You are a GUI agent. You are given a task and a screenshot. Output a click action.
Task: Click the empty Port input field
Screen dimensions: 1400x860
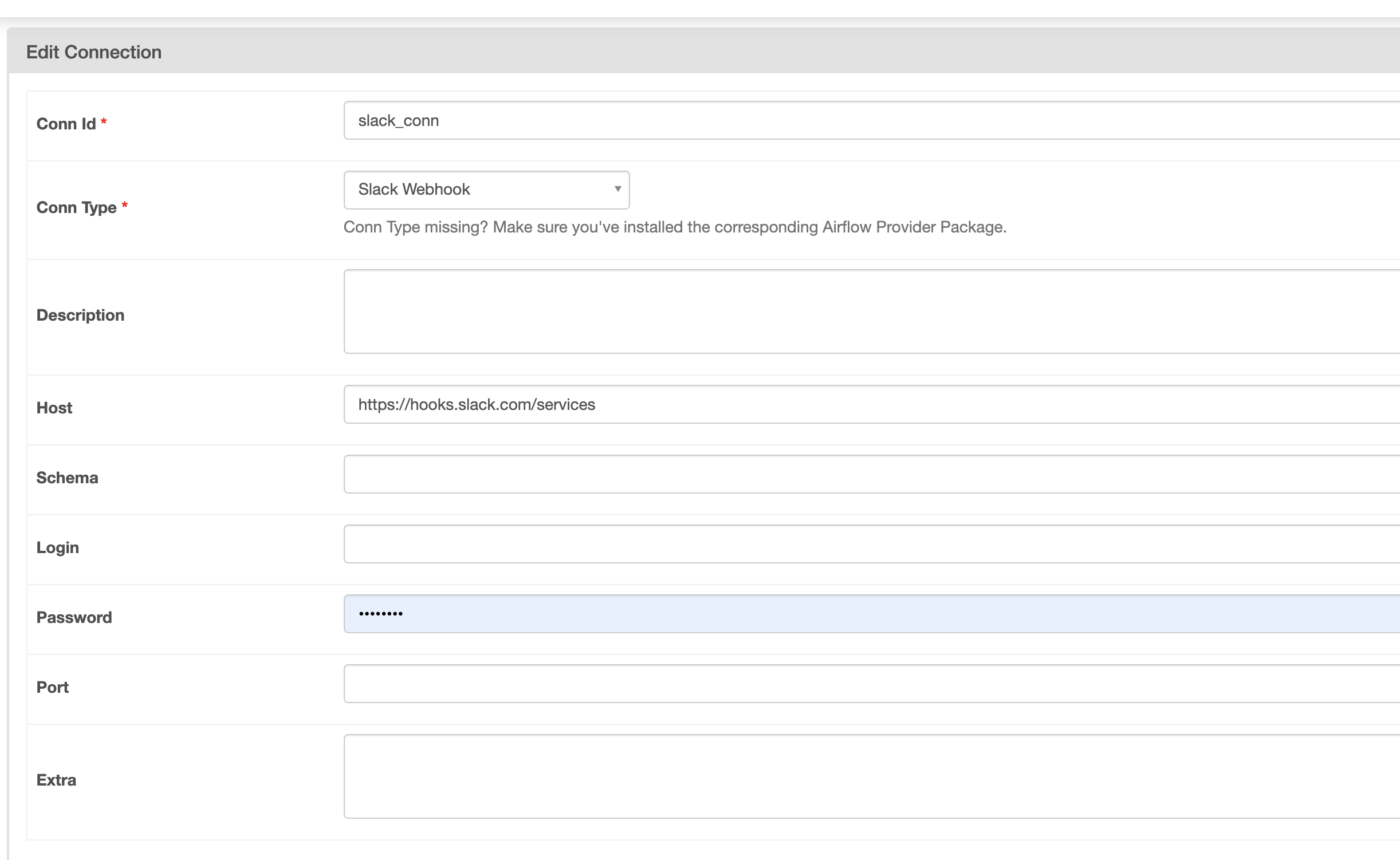(871, 684)
